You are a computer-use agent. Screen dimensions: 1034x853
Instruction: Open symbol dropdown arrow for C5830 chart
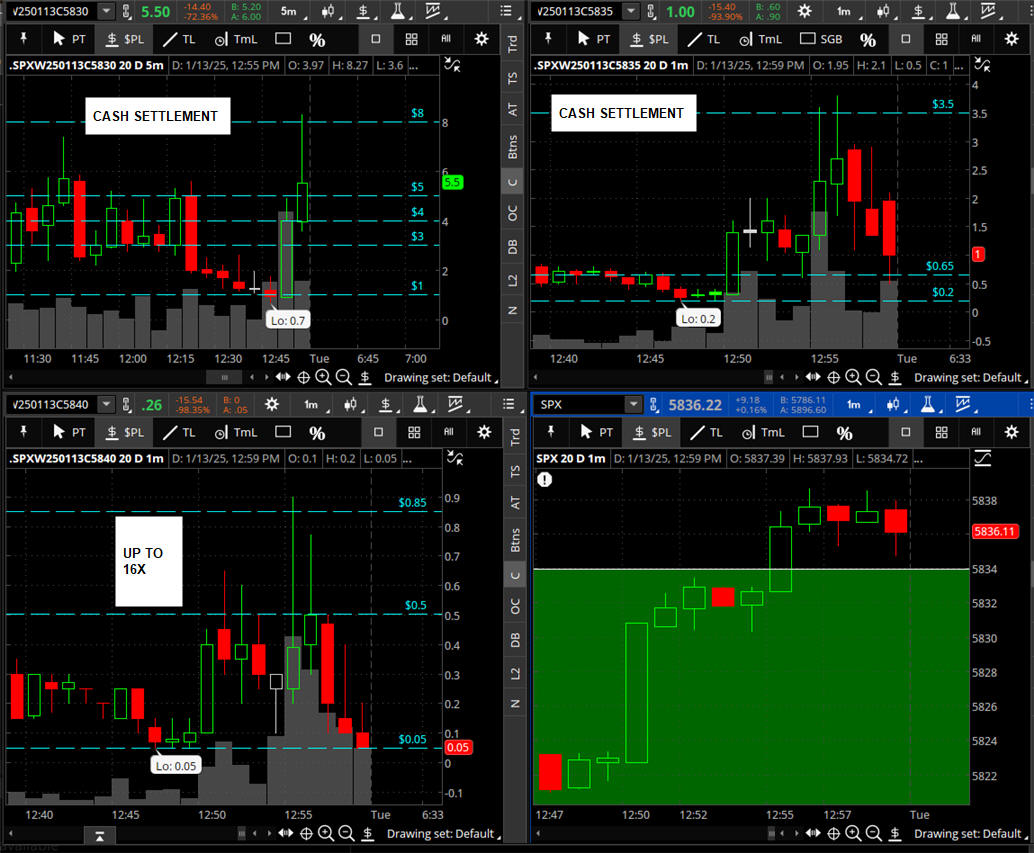pyautogui.click(x=107, y=11)
